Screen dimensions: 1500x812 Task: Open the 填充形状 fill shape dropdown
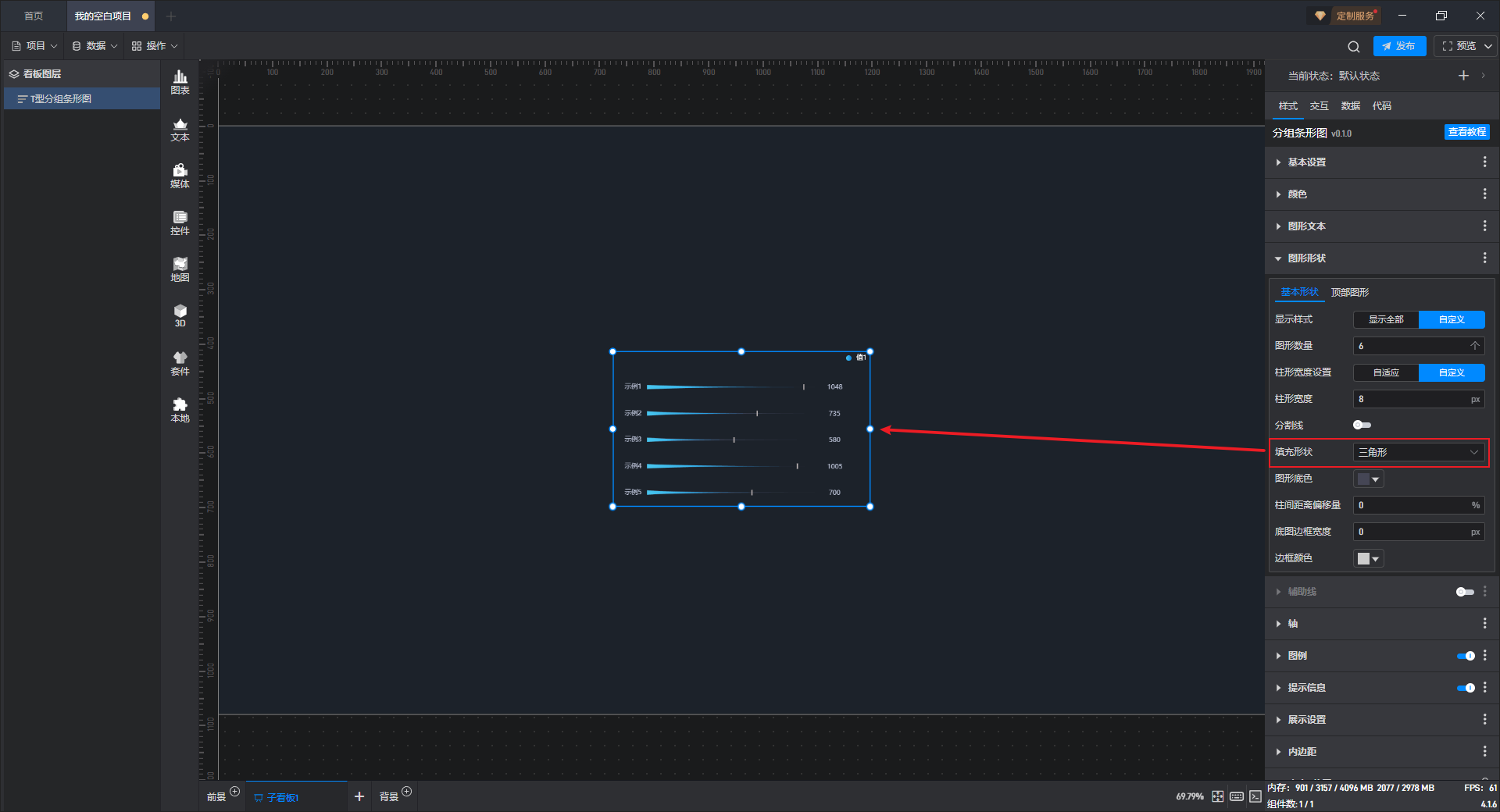pos(1419,452)
